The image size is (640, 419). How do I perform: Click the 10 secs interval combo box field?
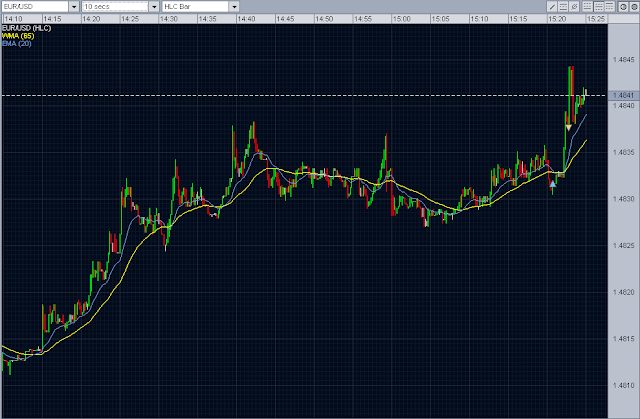115,7
